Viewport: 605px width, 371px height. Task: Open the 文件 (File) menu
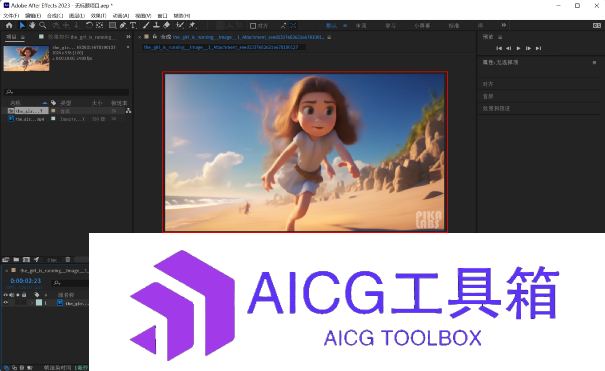pyautogui.click(x=11, y=16)
